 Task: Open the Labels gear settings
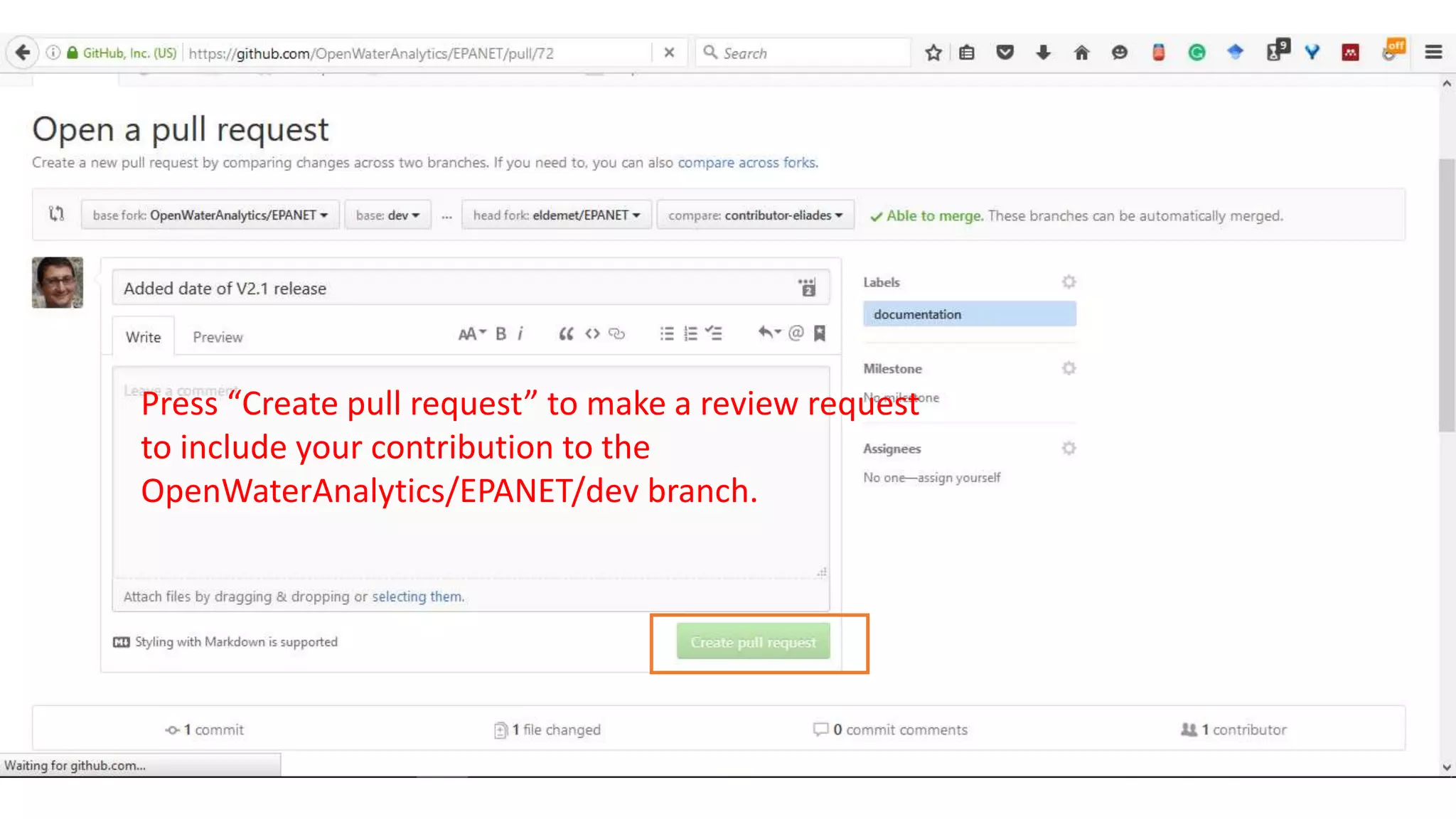point(1069,282)
